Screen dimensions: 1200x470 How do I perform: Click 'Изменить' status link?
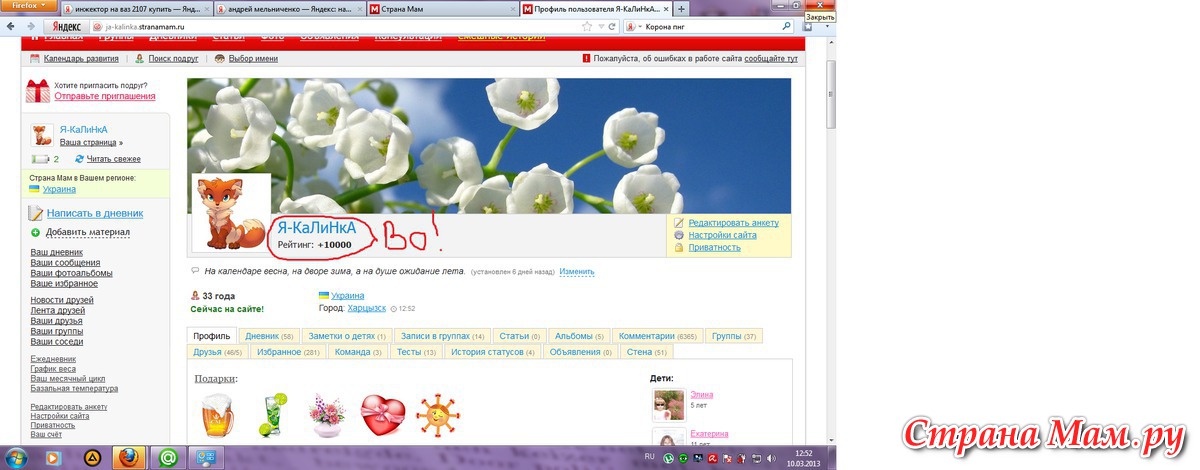(x=577, y=272)
